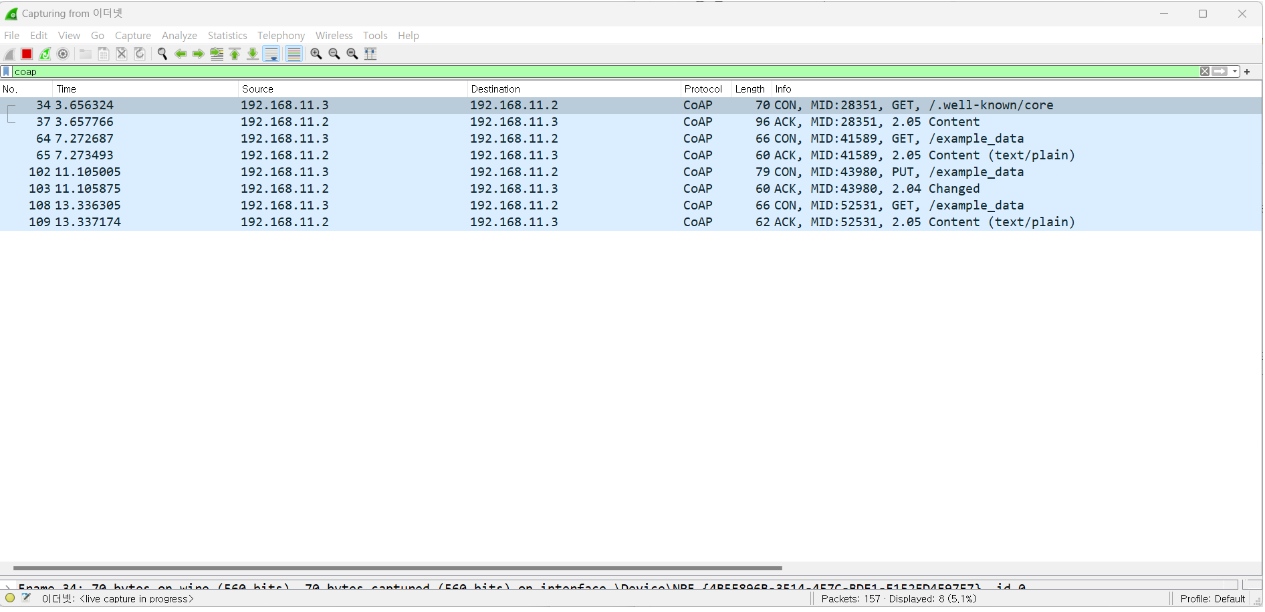The image size is (1265, 612).
Task: Open the File menu
Action: 12,36
